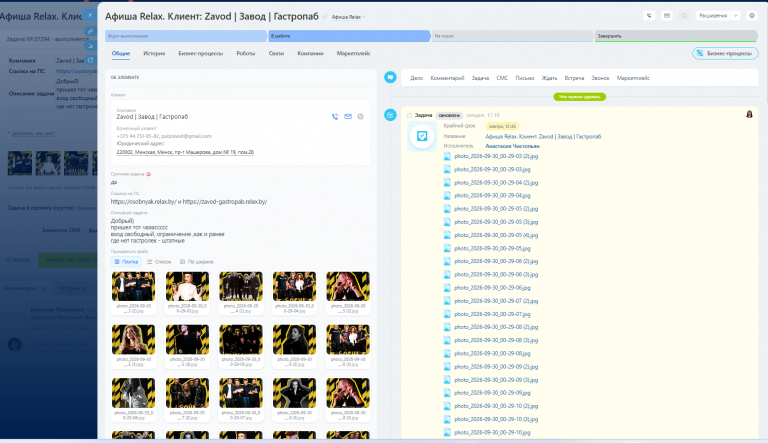The height and width of the screenshot is (443, 768).
Task: Open the Расширения dropdown arrow
Action: (735, 16)
